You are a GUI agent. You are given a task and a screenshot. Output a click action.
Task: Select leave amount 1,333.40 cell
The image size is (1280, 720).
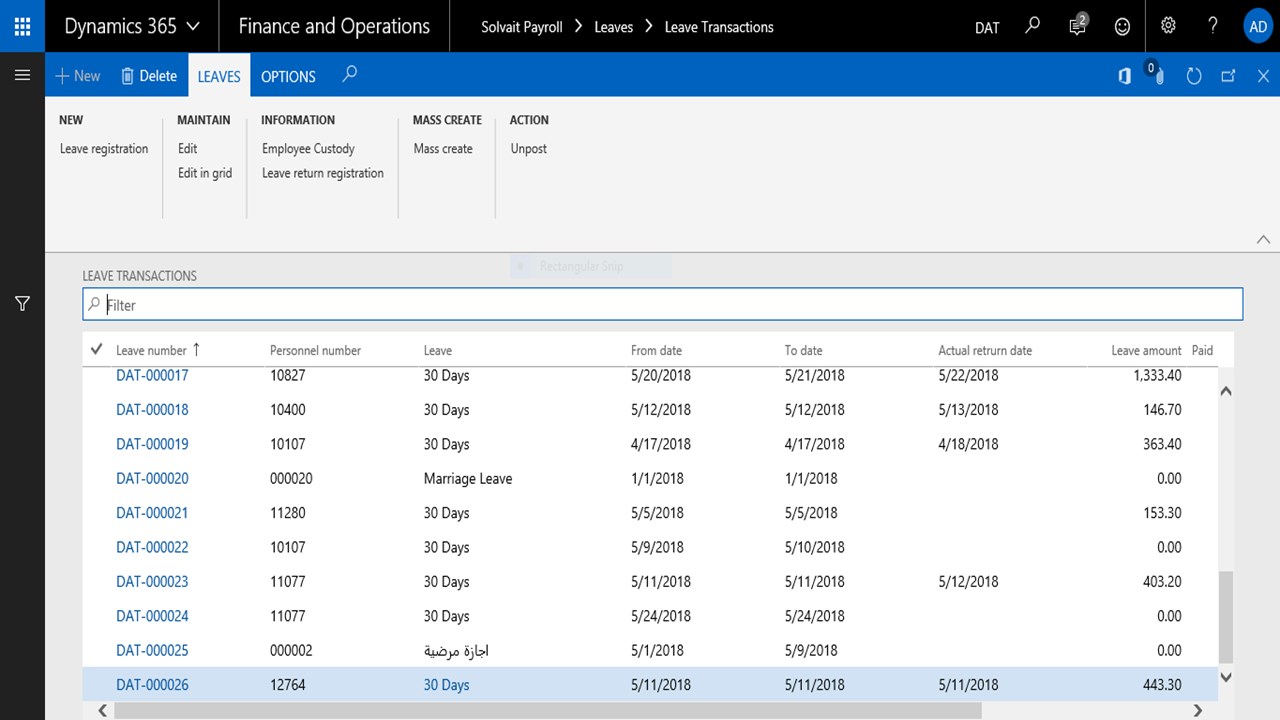point(1157,376)
